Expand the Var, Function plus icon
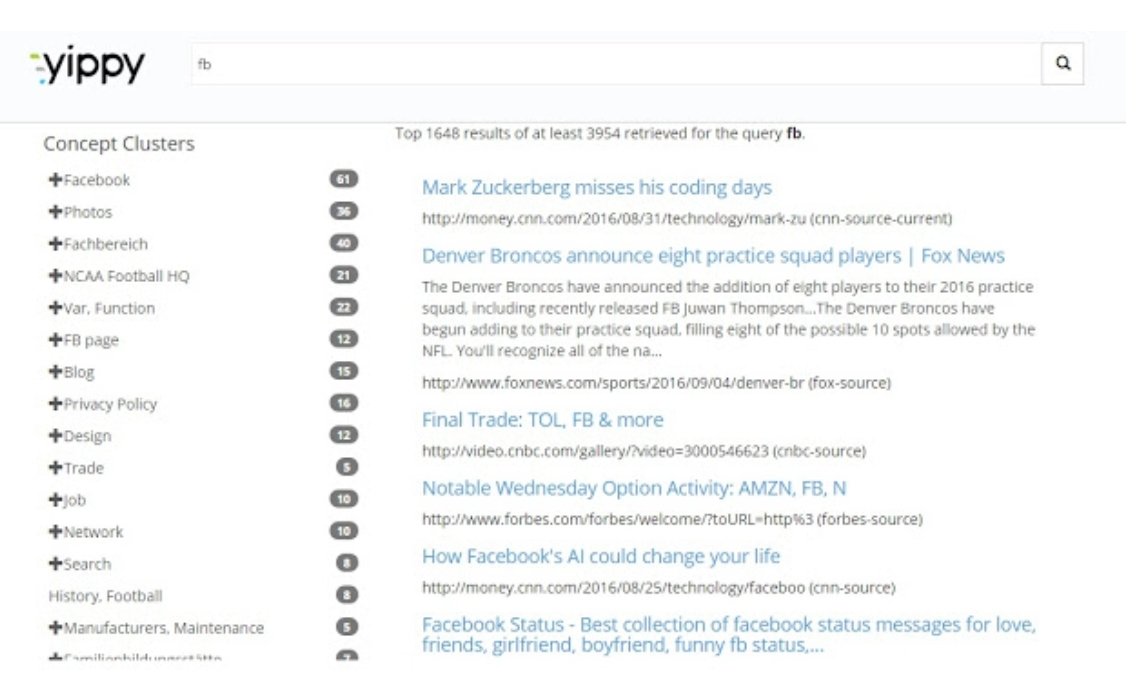1143x690 pixels. [x=55, y=307]
